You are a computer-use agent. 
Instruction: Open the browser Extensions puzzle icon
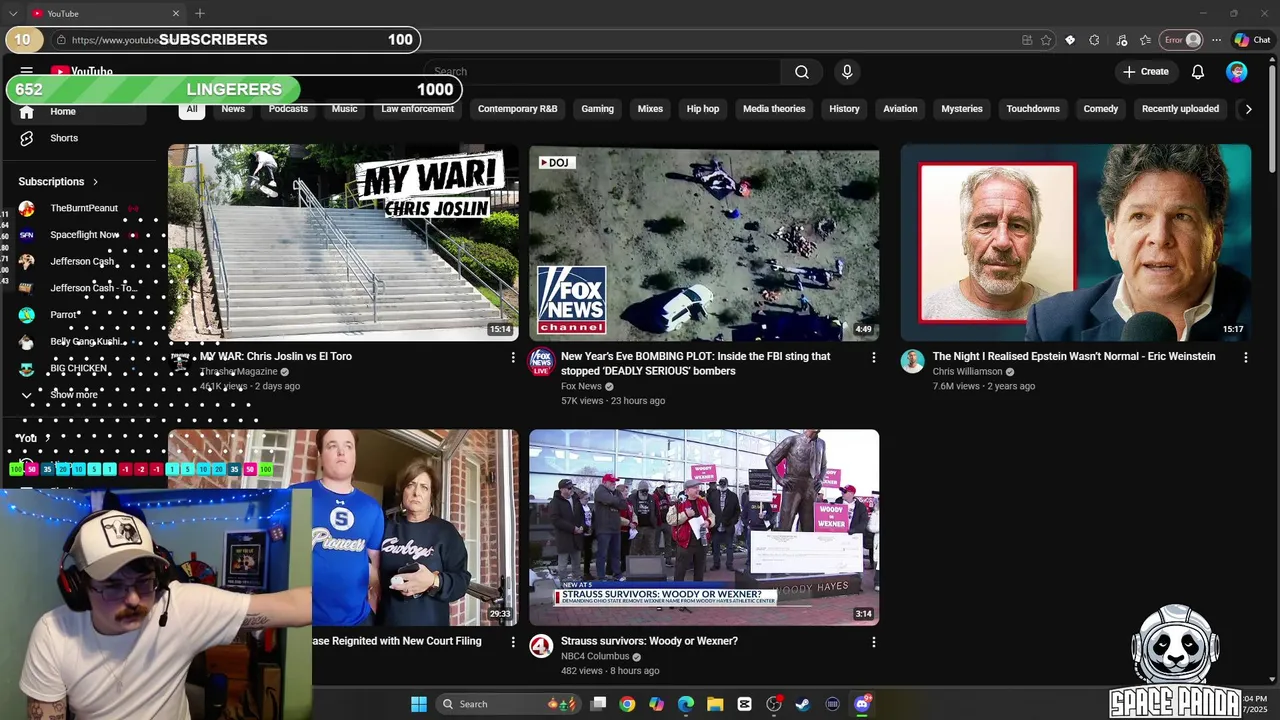click(x=1094, y=40)
